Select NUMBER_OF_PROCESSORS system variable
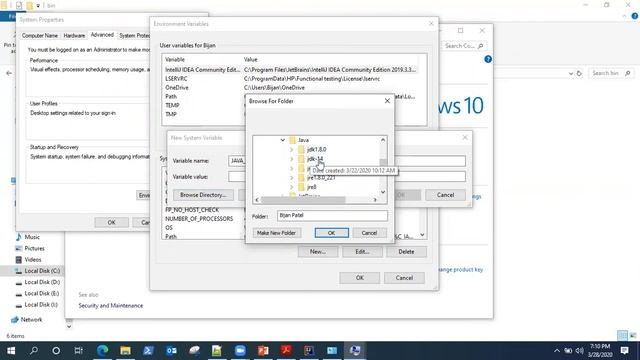This screenshot has height=360, width=640. tap(199, 219)
